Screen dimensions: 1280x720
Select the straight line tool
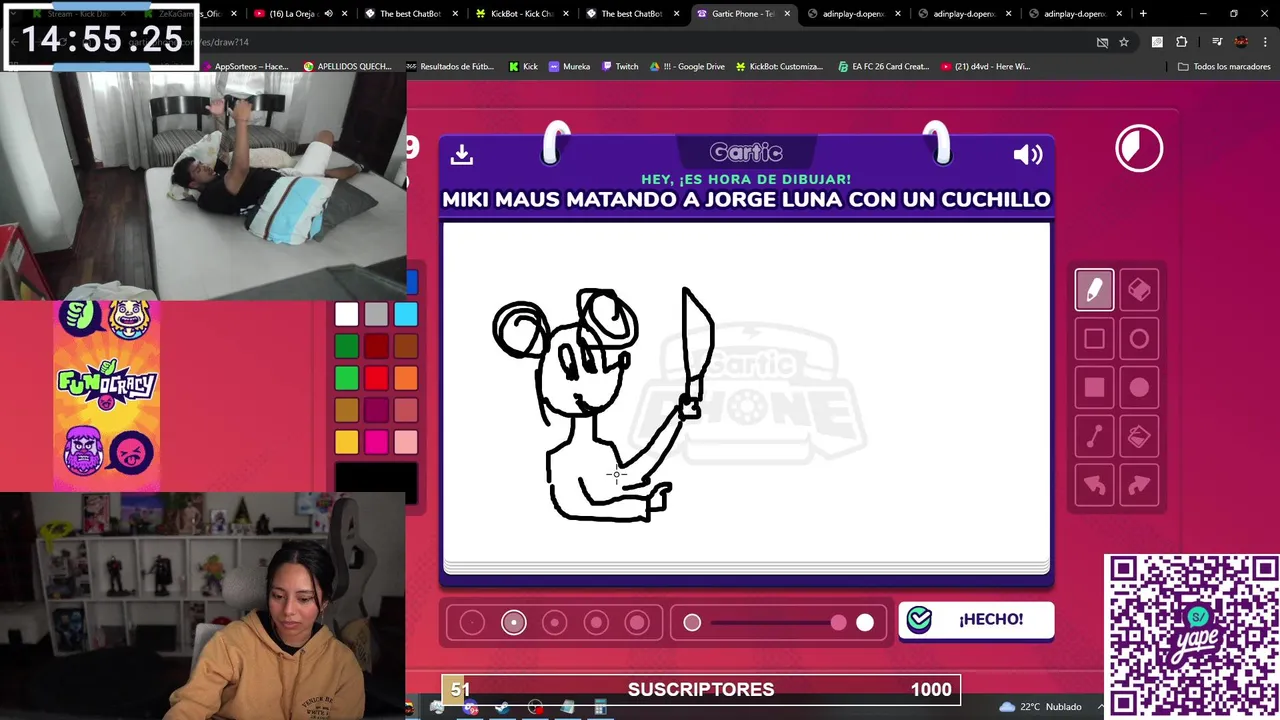(x=1094, y=437)
